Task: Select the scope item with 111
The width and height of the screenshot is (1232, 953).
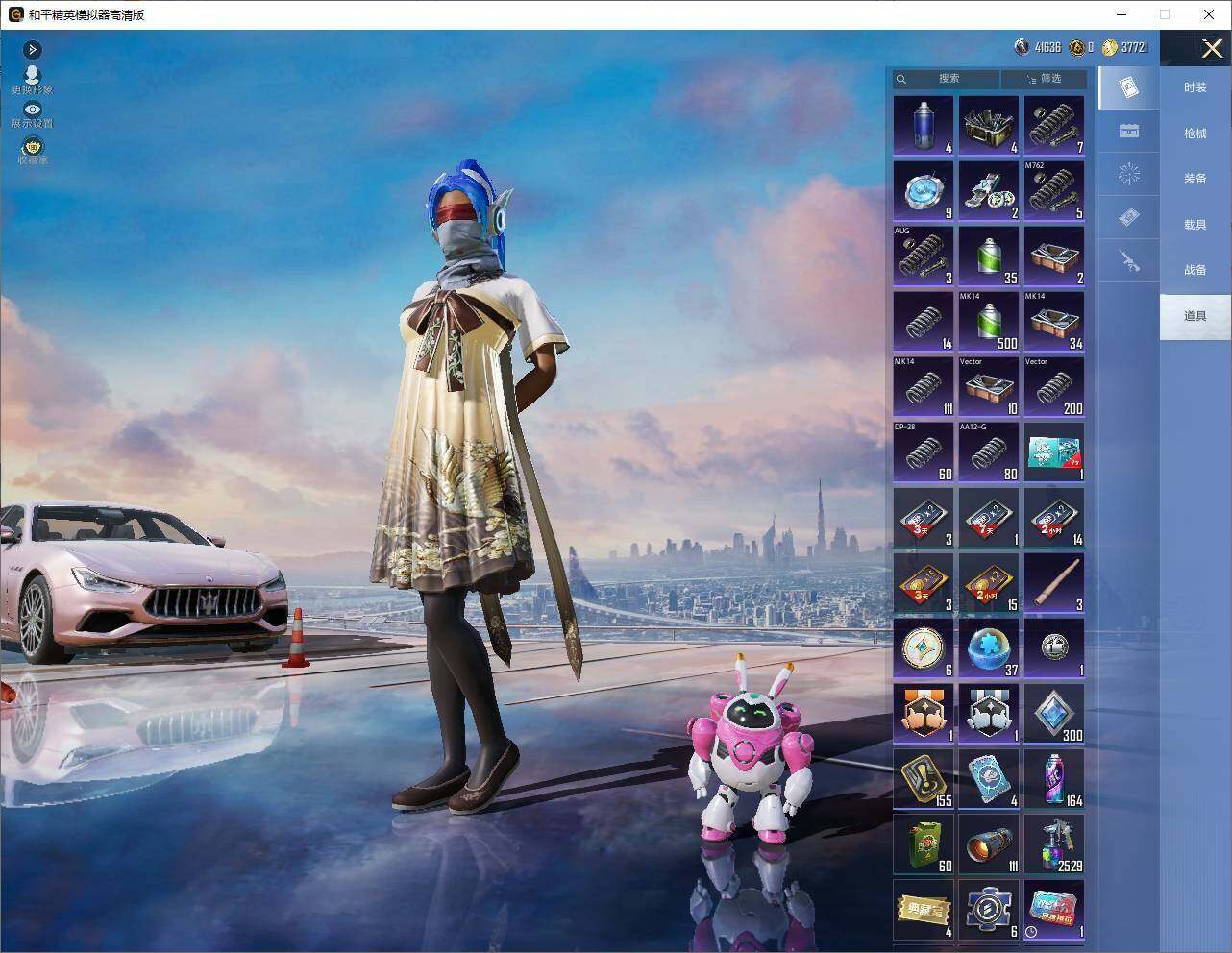Action: (989, 844)
